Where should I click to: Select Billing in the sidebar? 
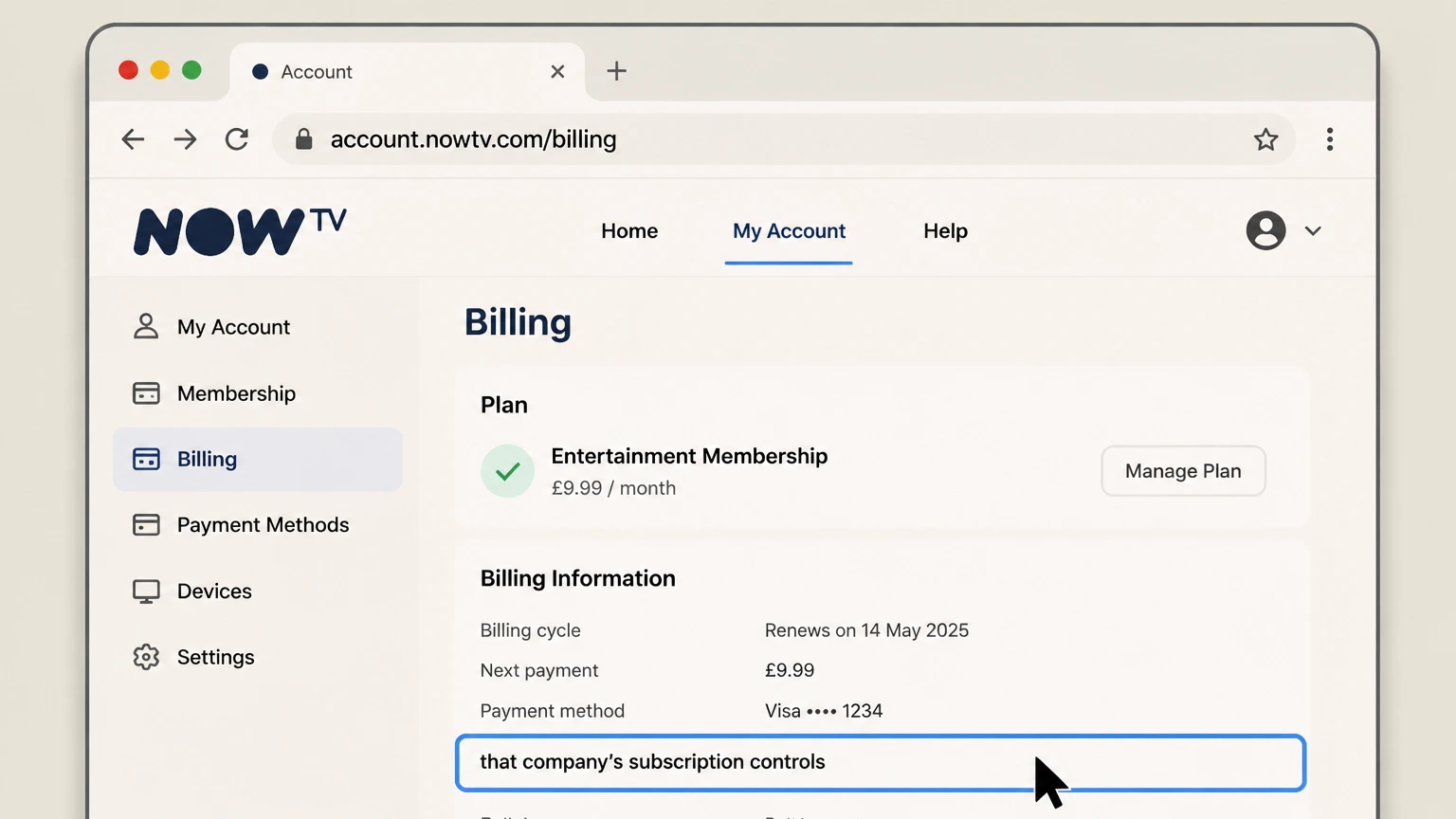(x=258, y=460)
